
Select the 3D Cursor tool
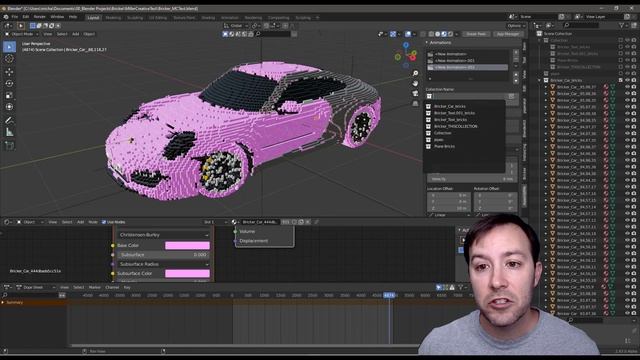point(9,59)
